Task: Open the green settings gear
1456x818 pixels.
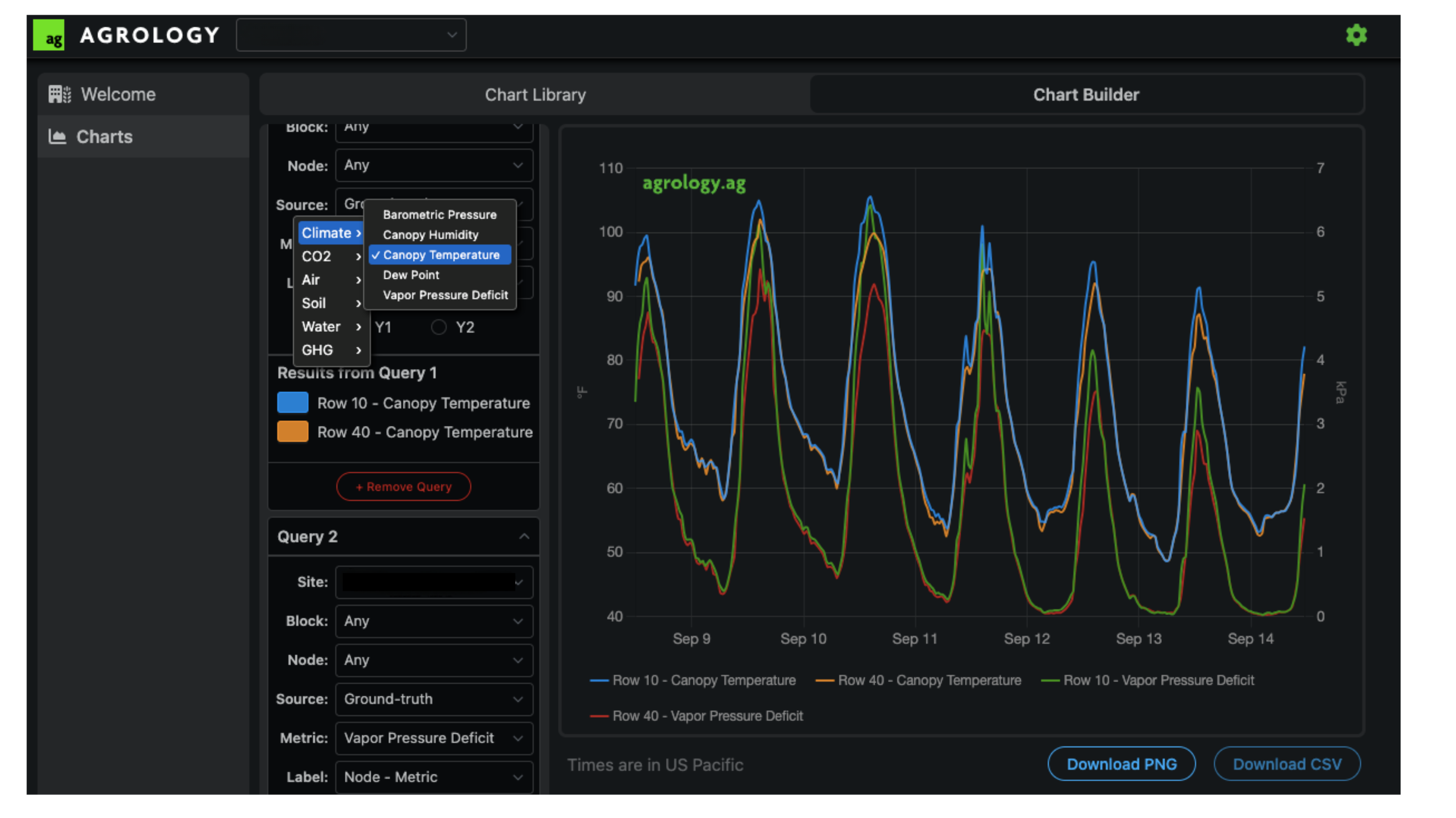Action: (x=1356, y=35)
